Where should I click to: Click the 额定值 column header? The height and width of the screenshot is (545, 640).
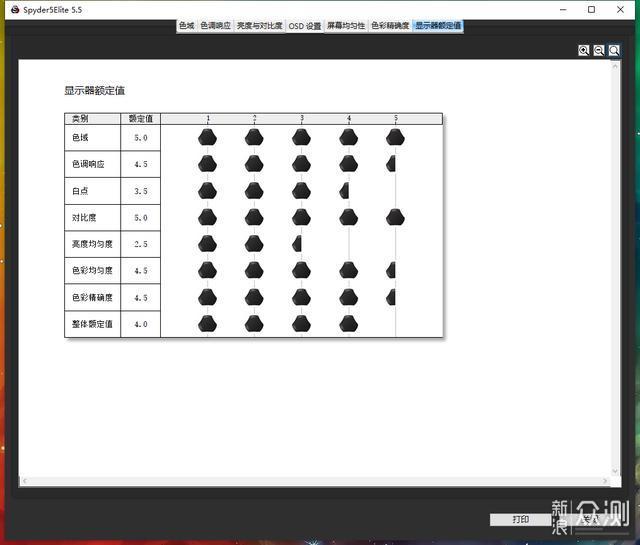click(x=141, y=119)
